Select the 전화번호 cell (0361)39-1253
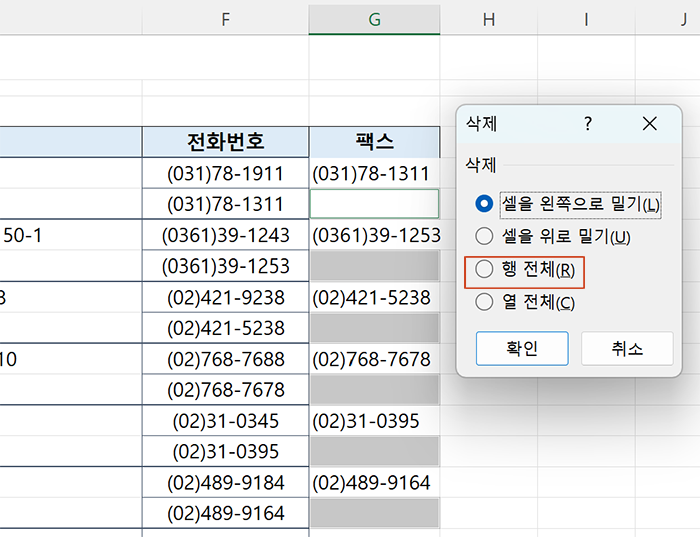 coord(225,266)
